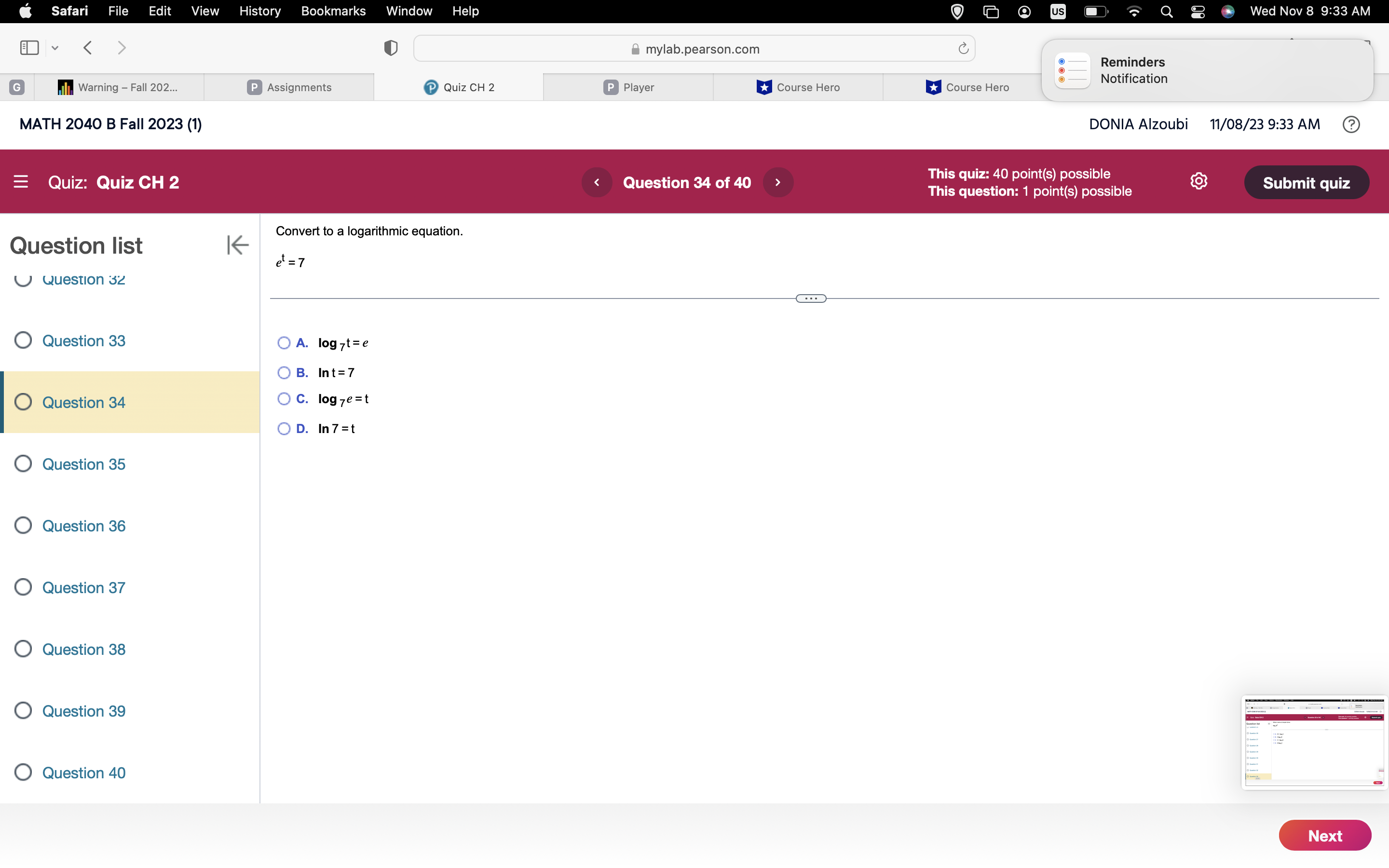Click the Spotlight search icon
The image size is (1389, 868).
pos(1166,11)
